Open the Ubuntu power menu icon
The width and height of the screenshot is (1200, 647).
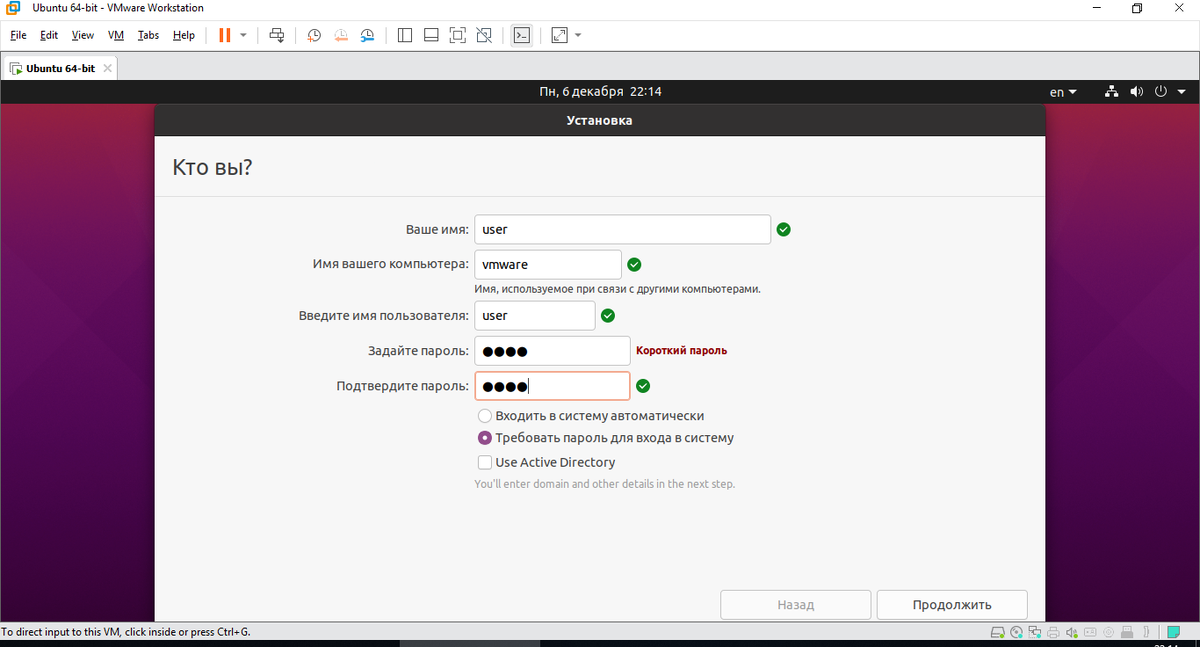click(x=1161, y=92)
